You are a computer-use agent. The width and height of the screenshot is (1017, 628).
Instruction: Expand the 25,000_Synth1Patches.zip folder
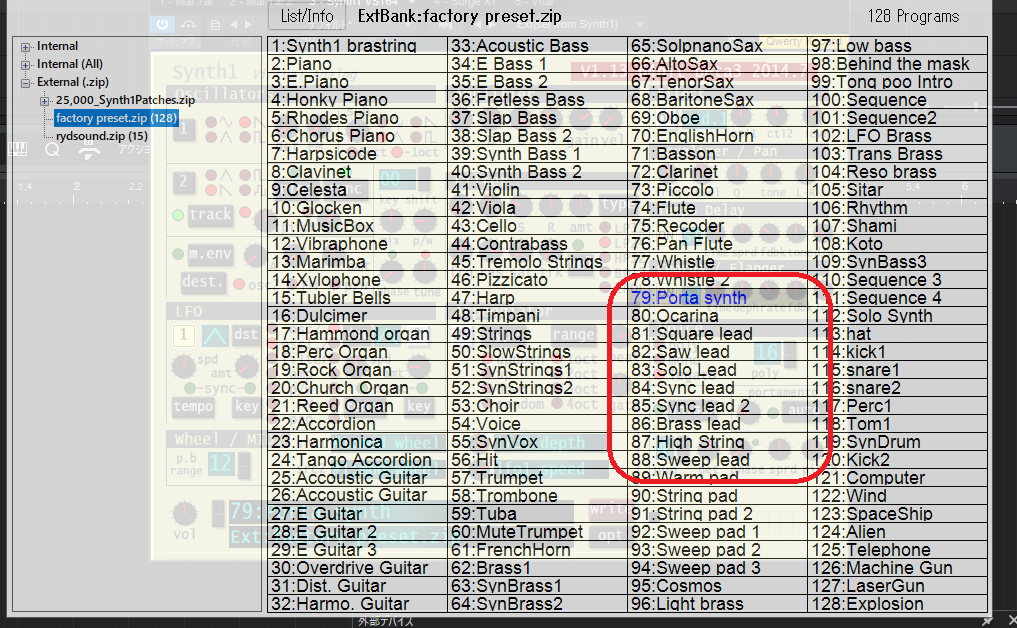pyautogui.click(x=45, y=101)
